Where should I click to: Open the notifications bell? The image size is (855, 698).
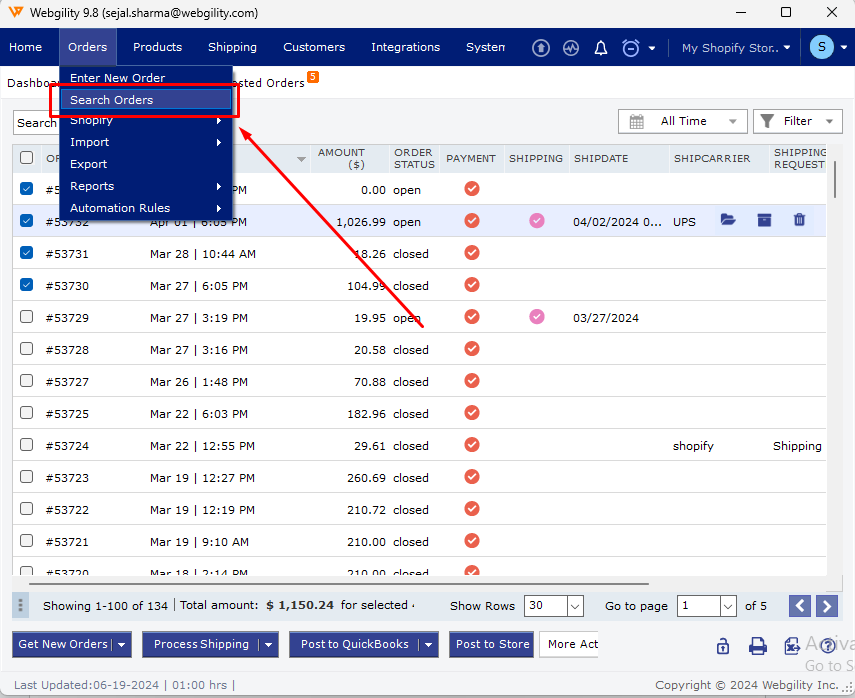point(600,48)
